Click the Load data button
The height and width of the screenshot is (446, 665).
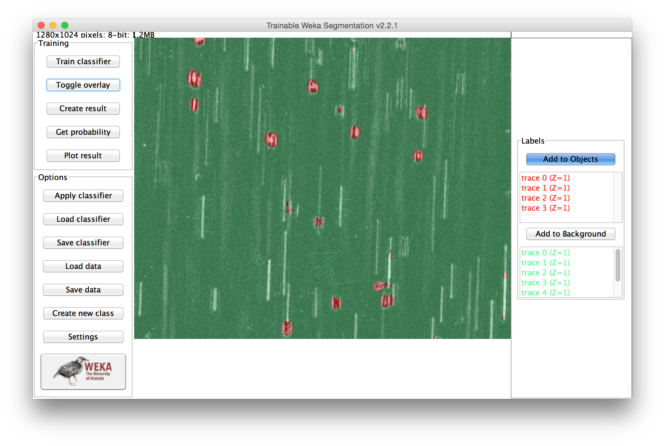click(83, 266)
